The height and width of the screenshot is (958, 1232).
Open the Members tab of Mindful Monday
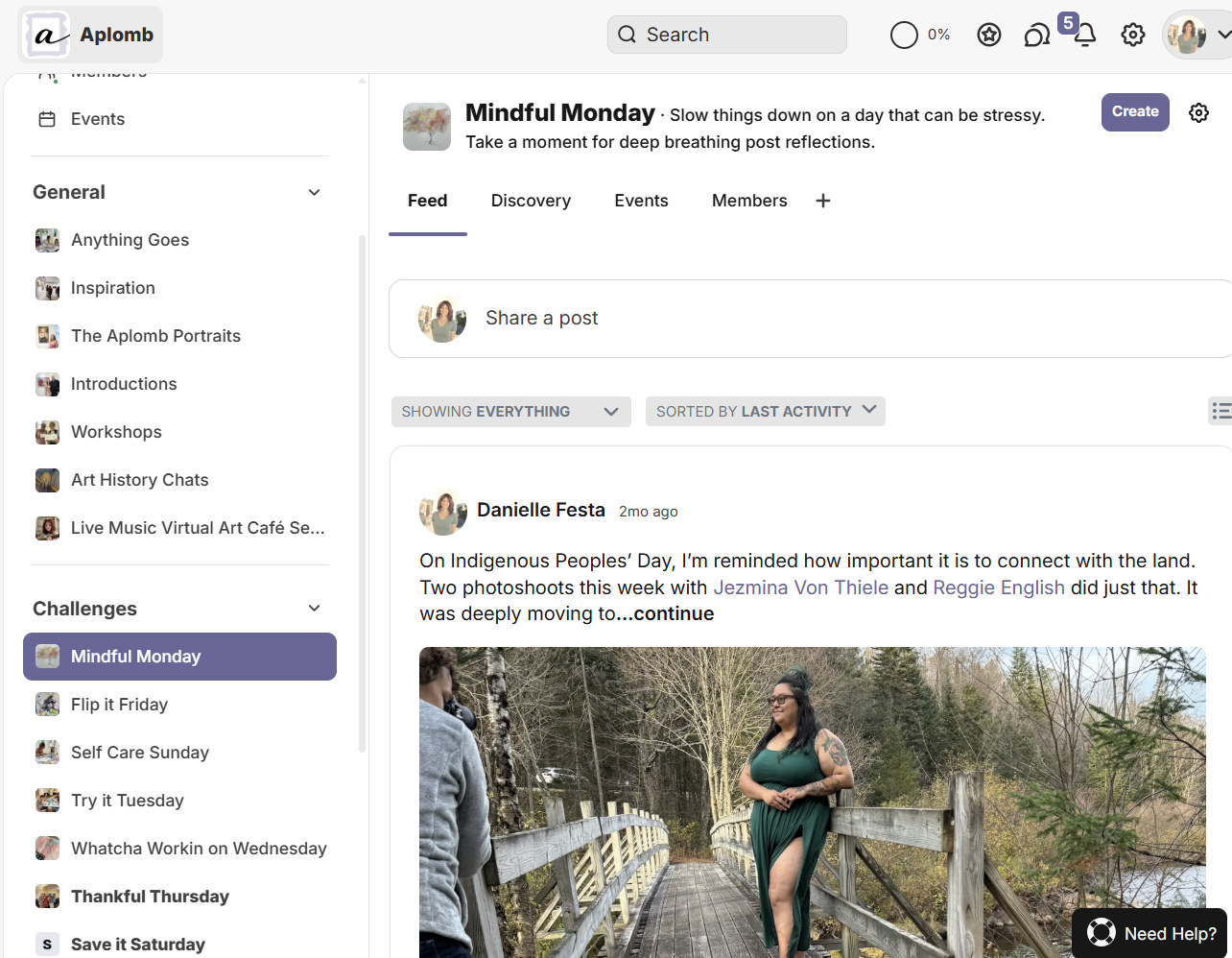pyautogui.click(x=749, y=201)
